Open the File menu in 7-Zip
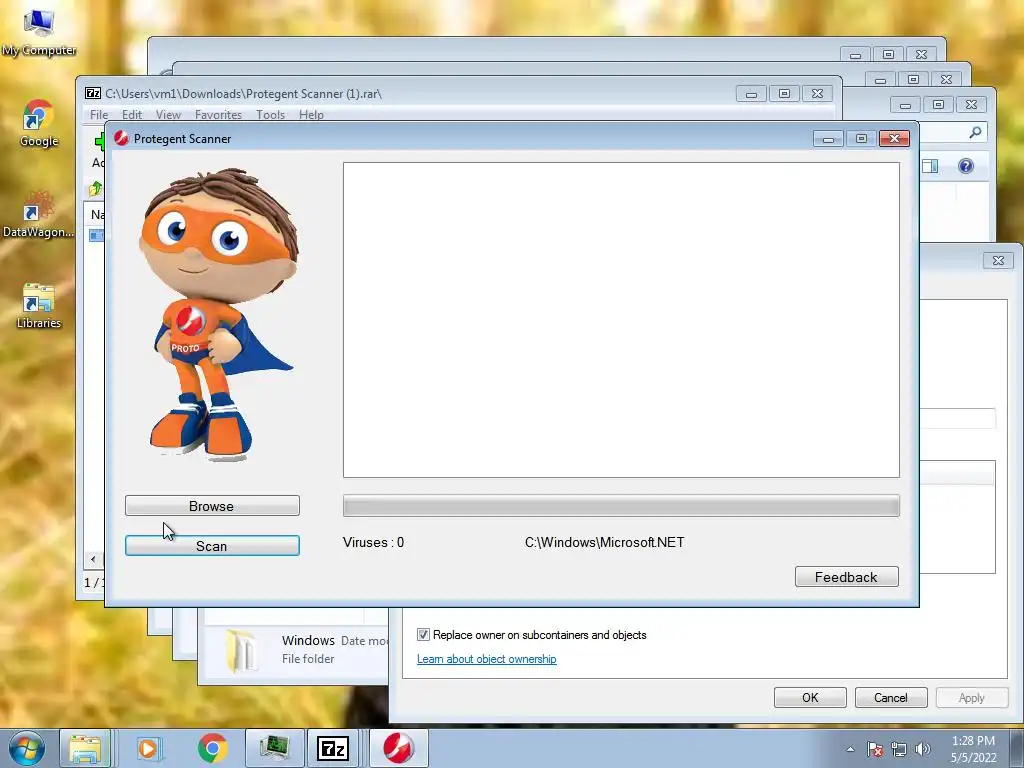Viewport: 1024px width, 768px height. pos(99,114)
